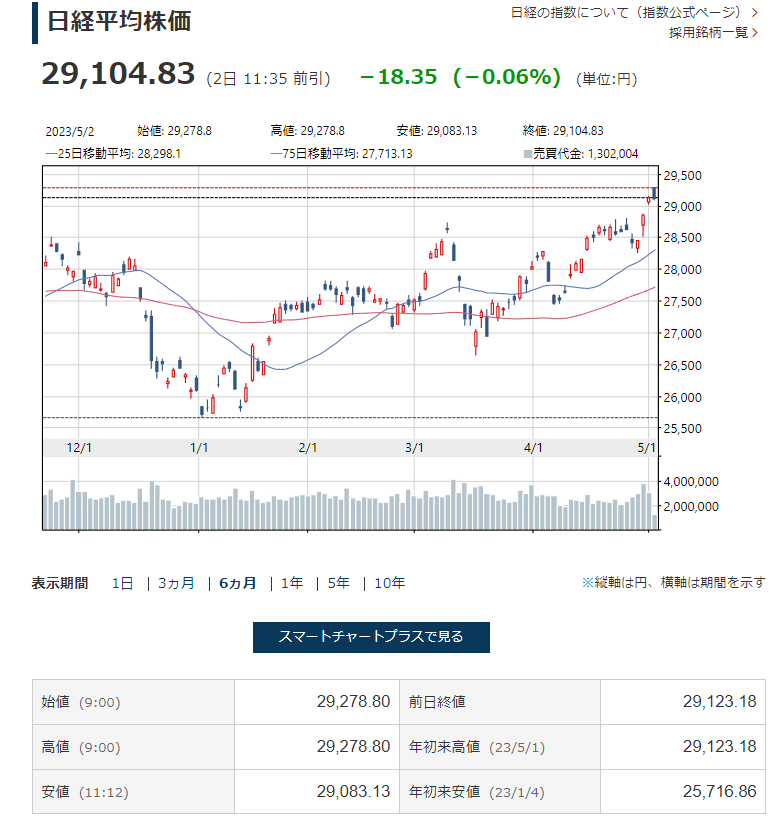Viewport: 773px width, 835px height.
Task: Click the 5/1 date label on chart axis
Action: click(647, 448)
